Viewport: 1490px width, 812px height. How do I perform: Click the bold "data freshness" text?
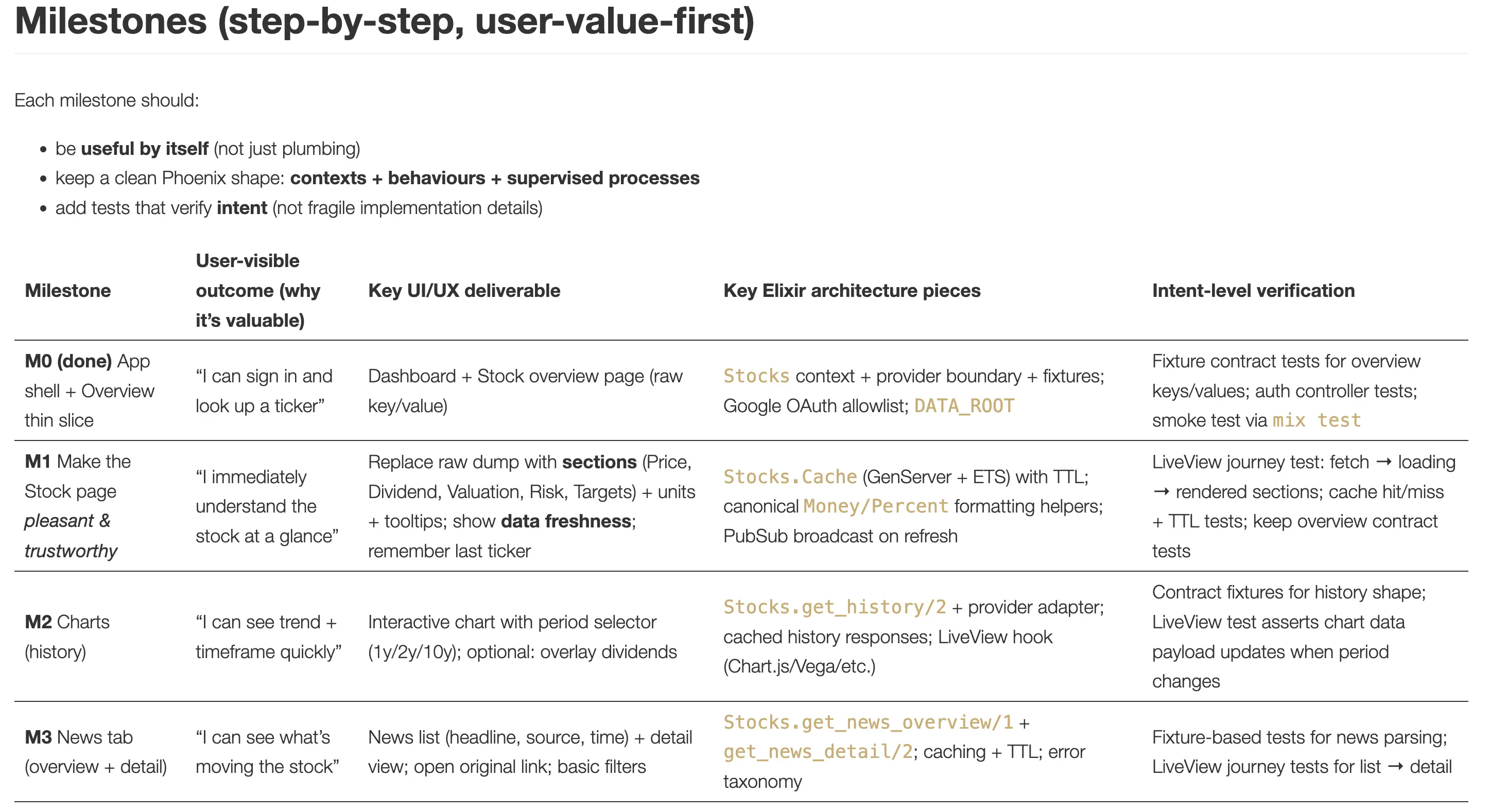(566, 521)
